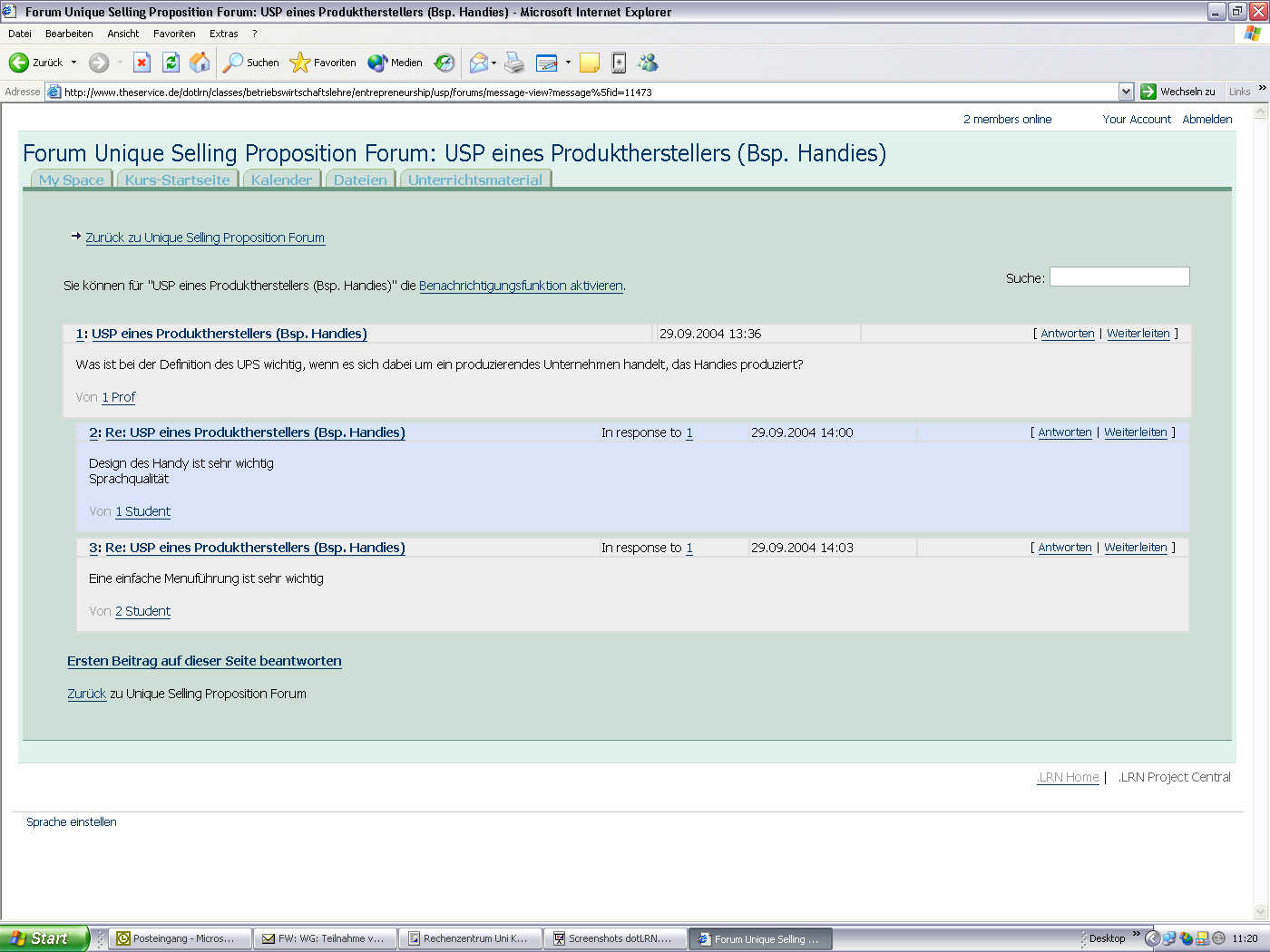
Task: Go to the browser home page
Action: (x=200, y=62)
